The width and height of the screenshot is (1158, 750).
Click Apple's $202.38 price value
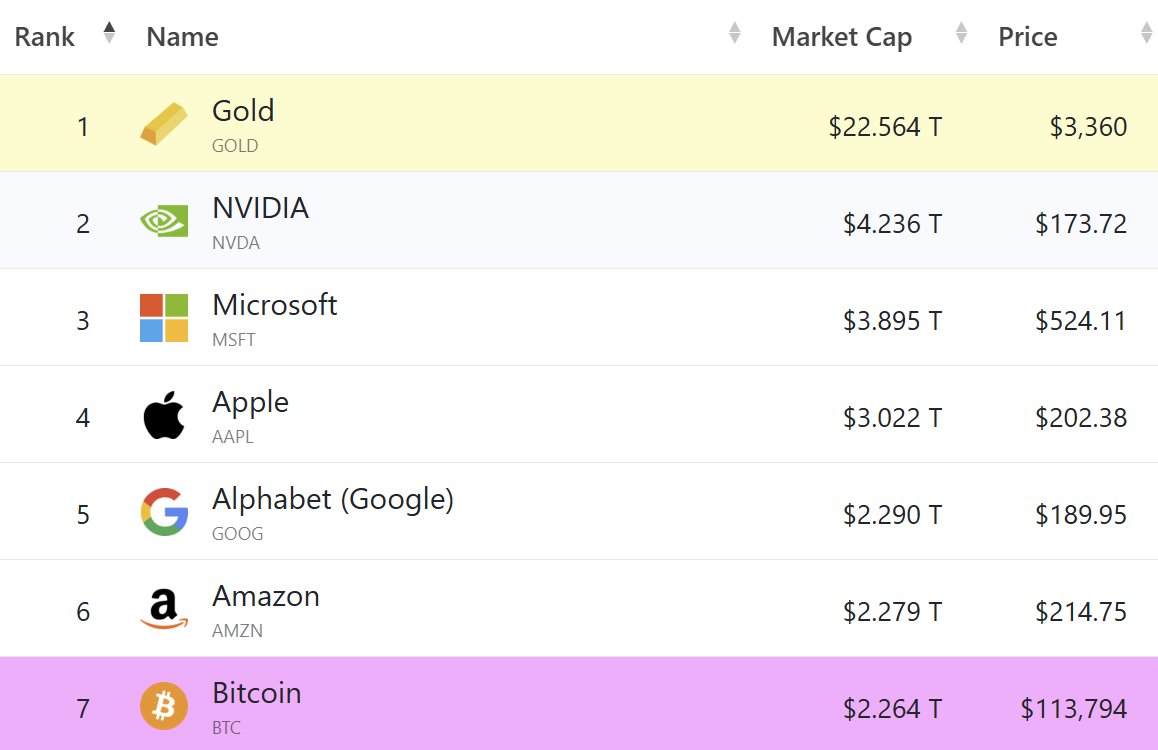pyautogui.click(x=1080, y=417)
